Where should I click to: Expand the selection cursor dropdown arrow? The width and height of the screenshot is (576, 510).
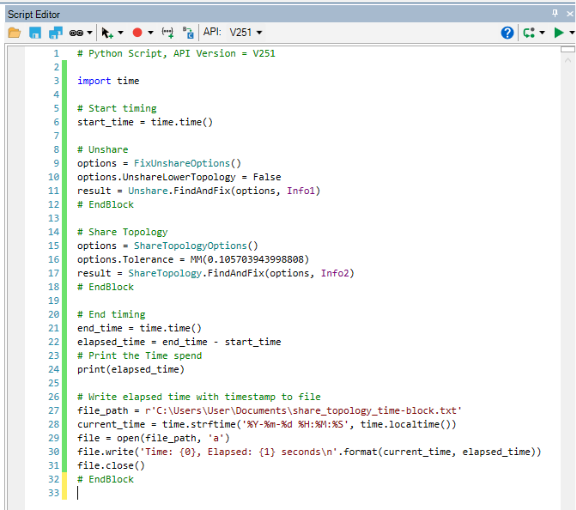[x=120, y=33]
